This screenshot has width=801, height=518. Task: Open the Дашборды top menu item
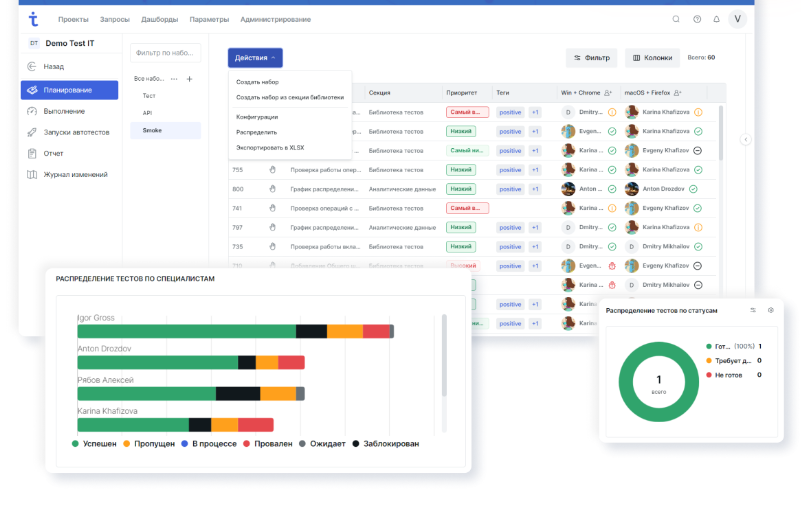(x=160, y=19)
